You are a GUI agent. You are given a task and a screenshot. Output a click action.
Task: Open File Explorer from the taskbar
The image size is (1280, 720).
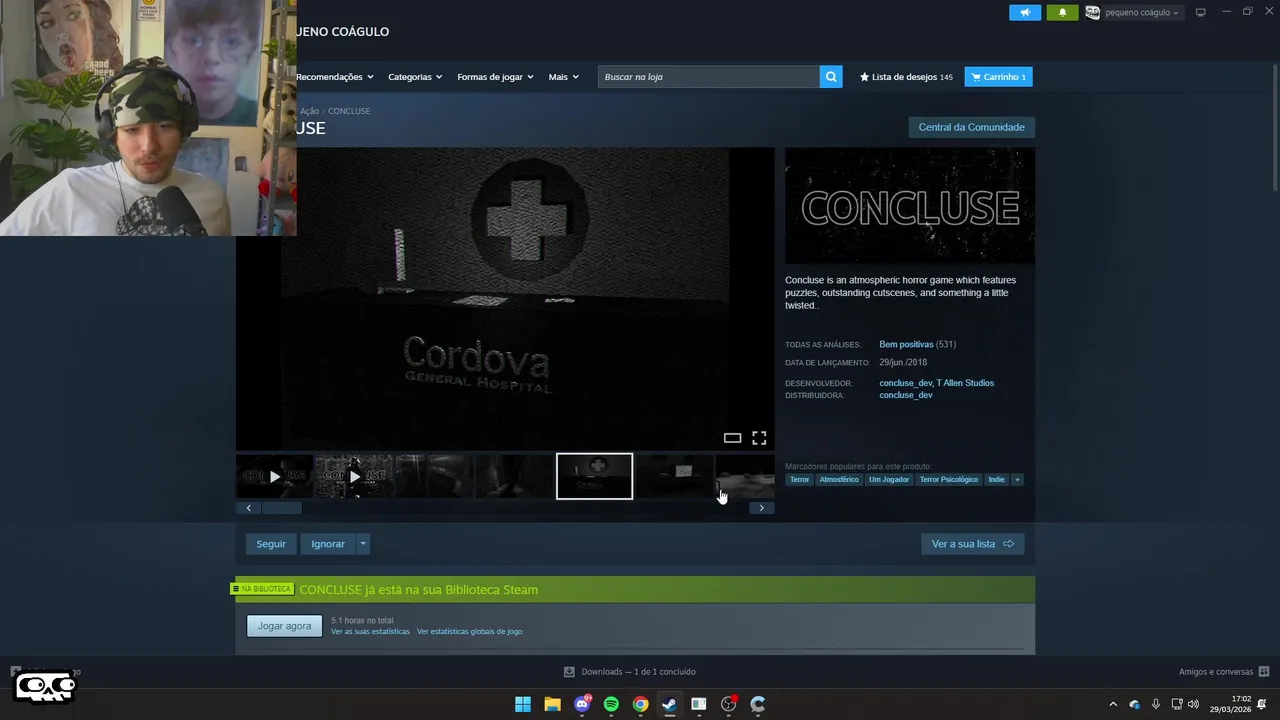click(x=552, y=705)
